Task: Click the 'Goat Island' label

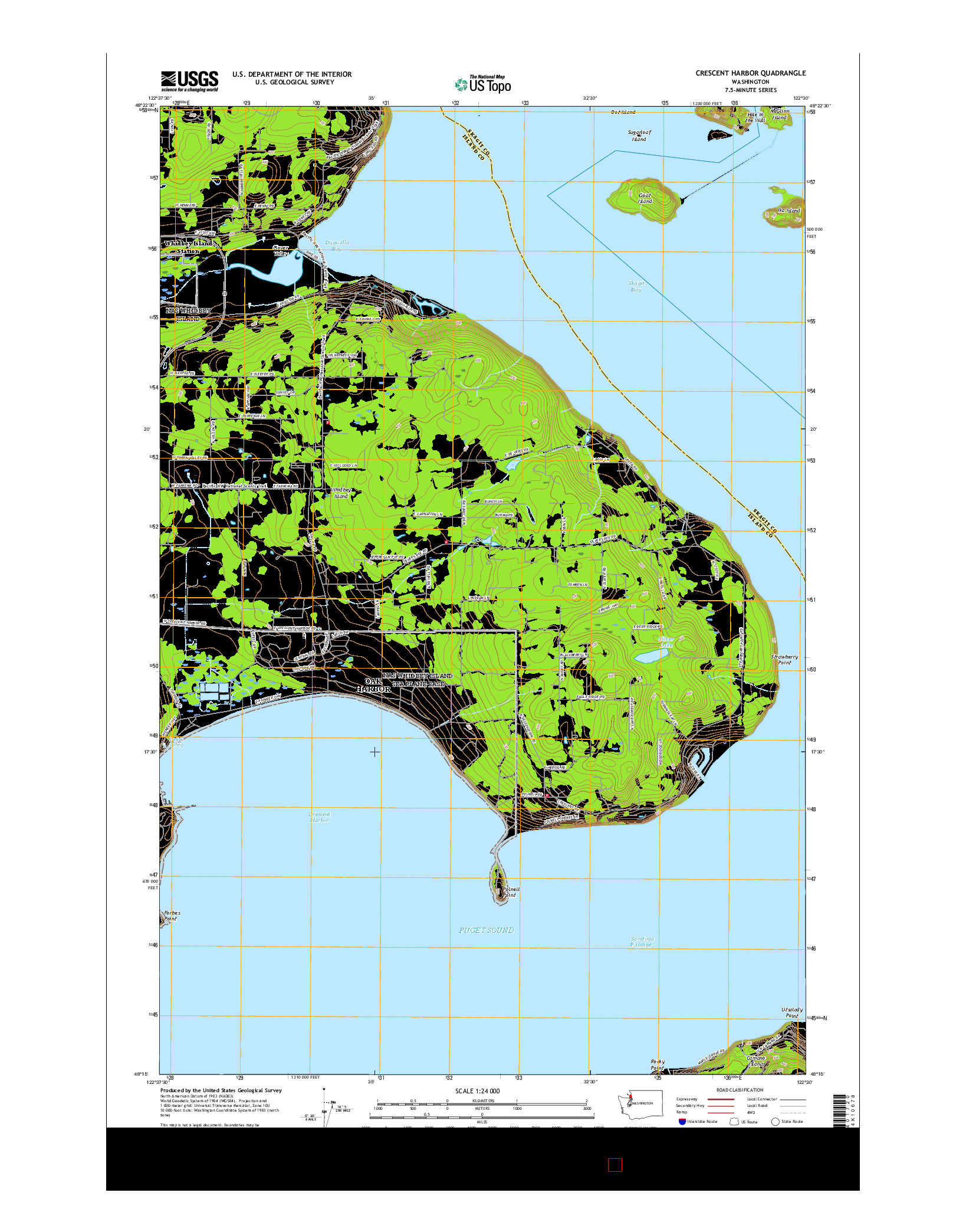Action: [645, 198]
